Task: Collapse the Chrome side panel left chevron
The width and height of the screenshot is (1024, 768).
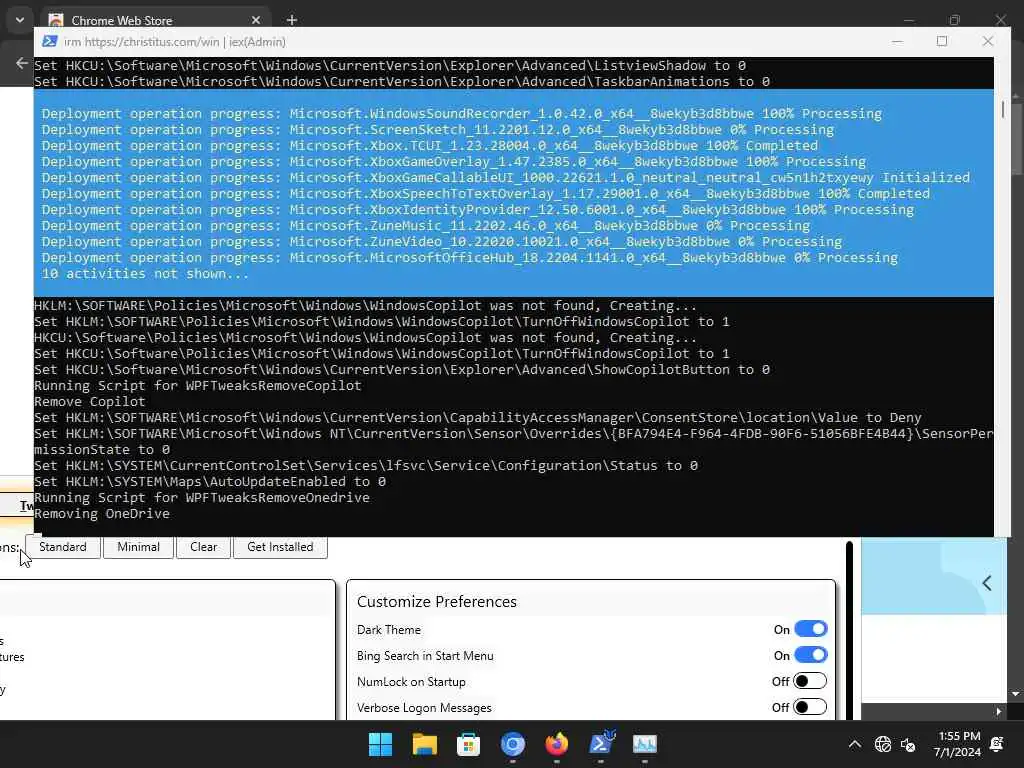Action: pyautogui.click(x=987, y=583)
